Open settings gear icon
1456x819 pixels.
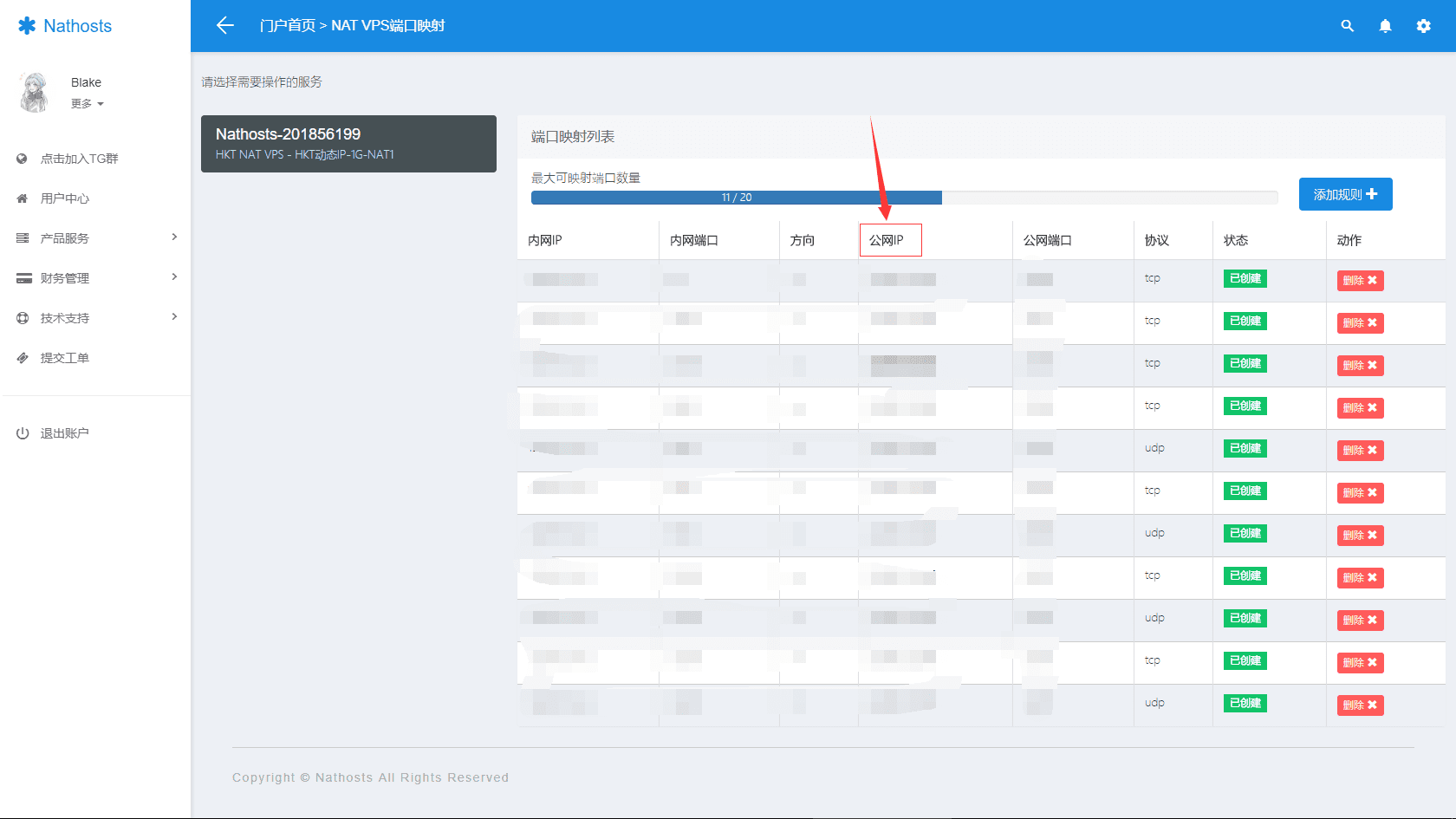click(x=1423, y=26)
